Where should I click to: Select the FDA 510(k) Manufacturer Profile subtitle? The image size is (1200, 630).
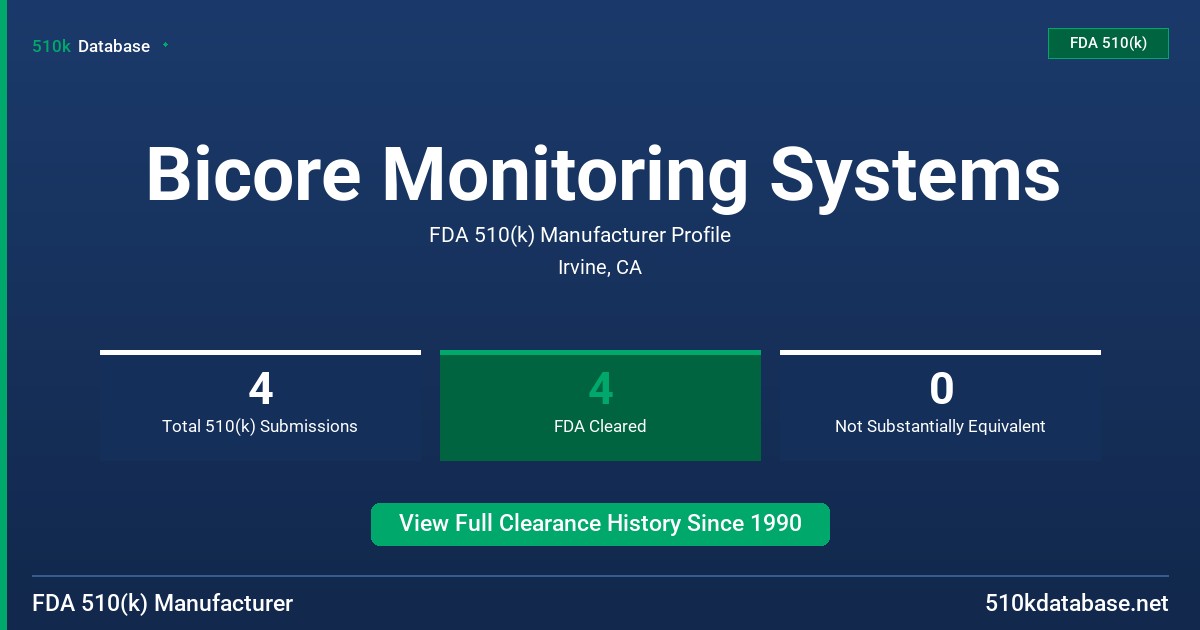coord(580,235)
